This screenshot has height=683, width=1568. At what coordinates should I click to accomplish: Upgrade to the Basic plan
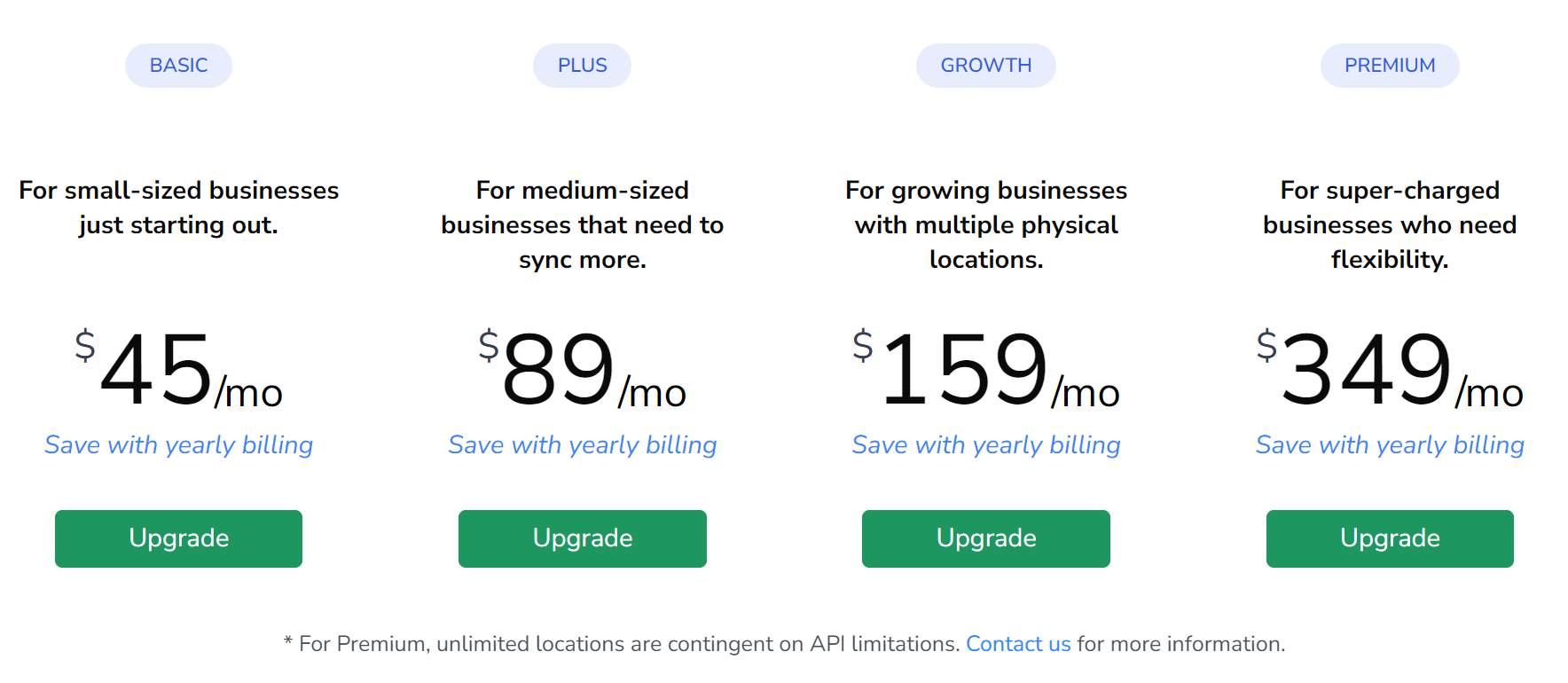[x=178, y=538]
